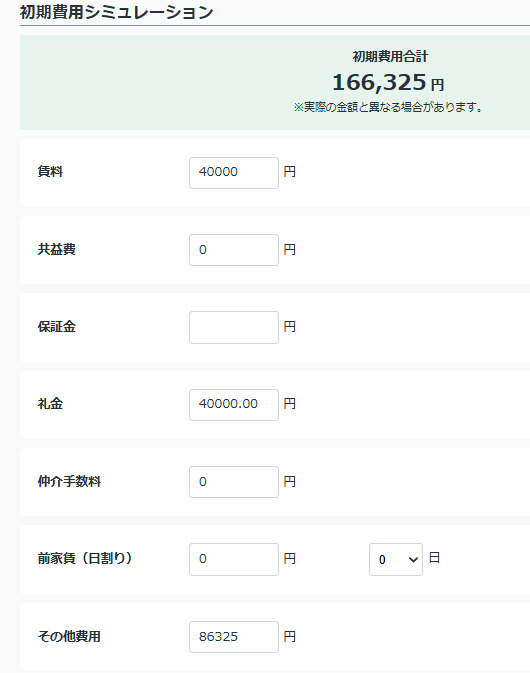Click the 前家賃（日割り） yen input field

tap(234, 559)
